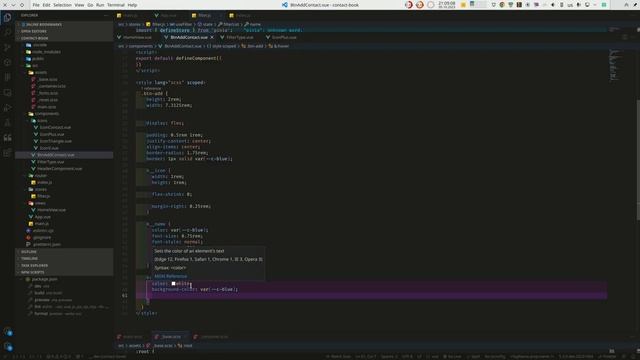Open the Accounts icon in activity bar
The height and width of the screenshot is (360, 640).
(x=7, y=332)
